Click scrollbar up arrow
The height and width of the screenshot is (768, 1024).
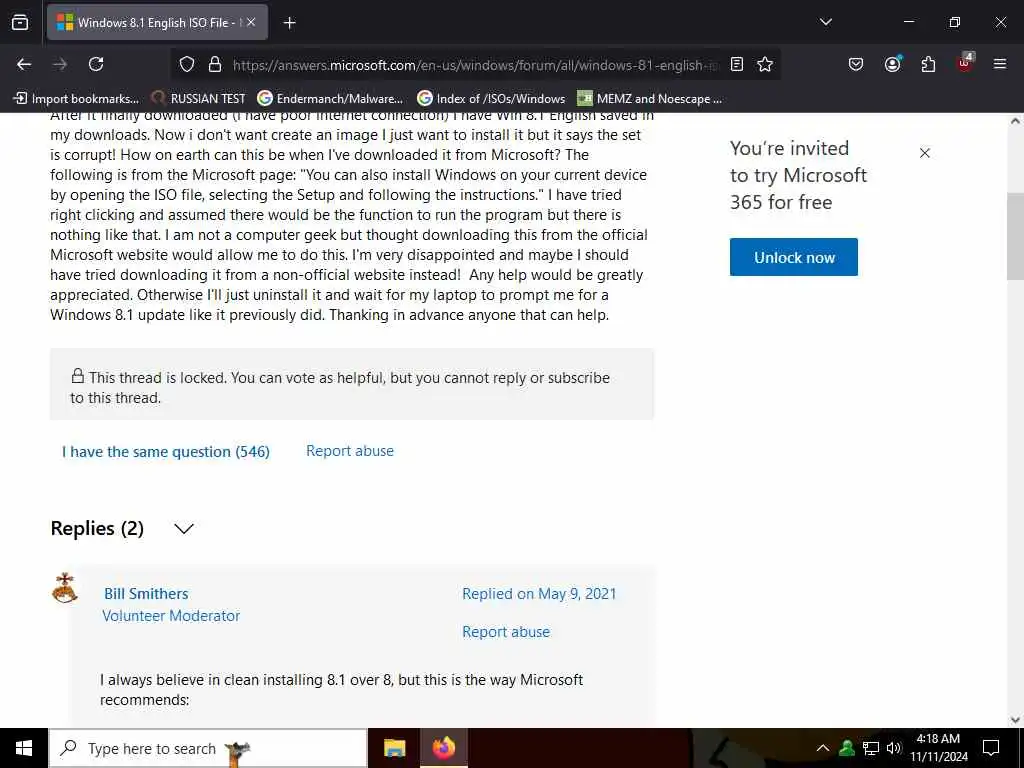coord(1015,121)
